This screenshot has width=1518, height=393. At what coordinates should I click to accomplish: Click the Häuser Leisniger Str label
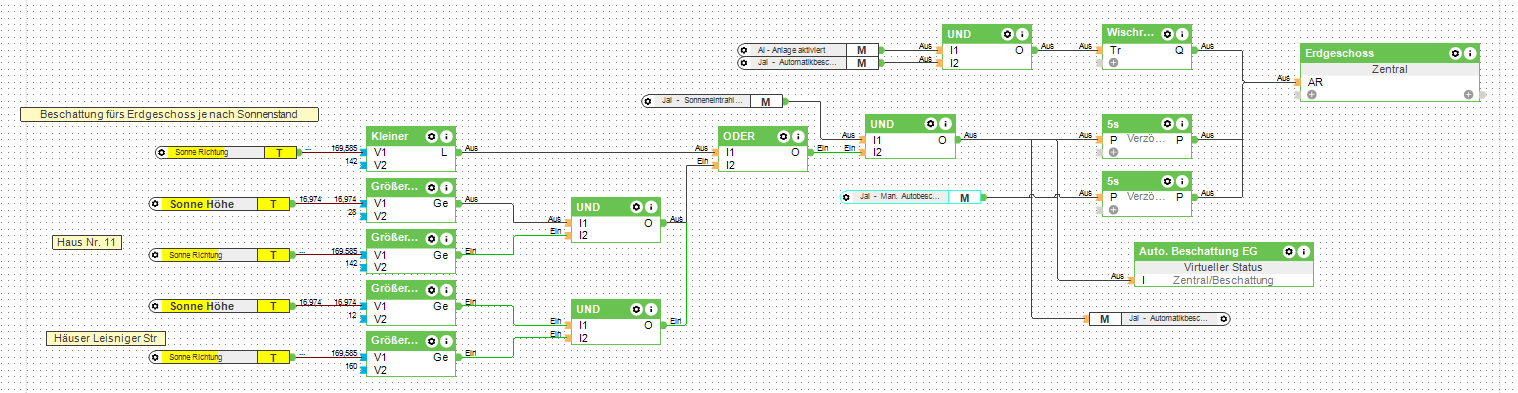pos(106,338)
